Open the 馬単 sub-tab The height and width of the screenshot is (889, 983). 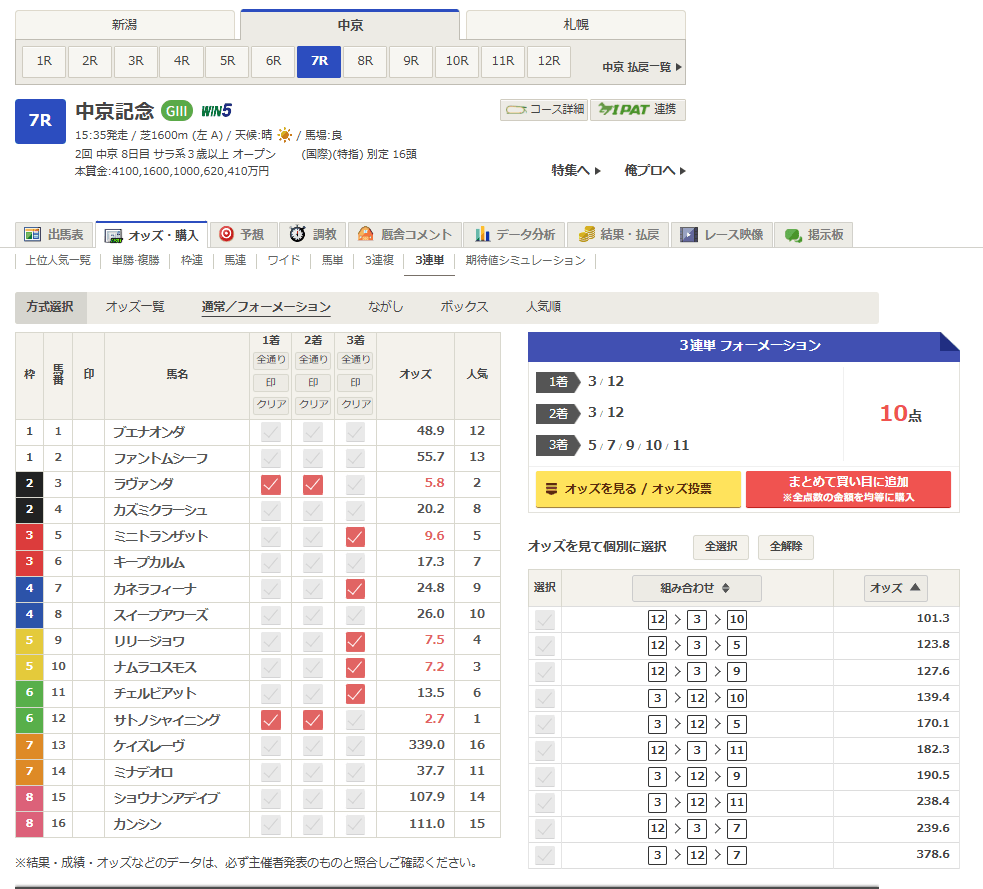pos(332,260)
